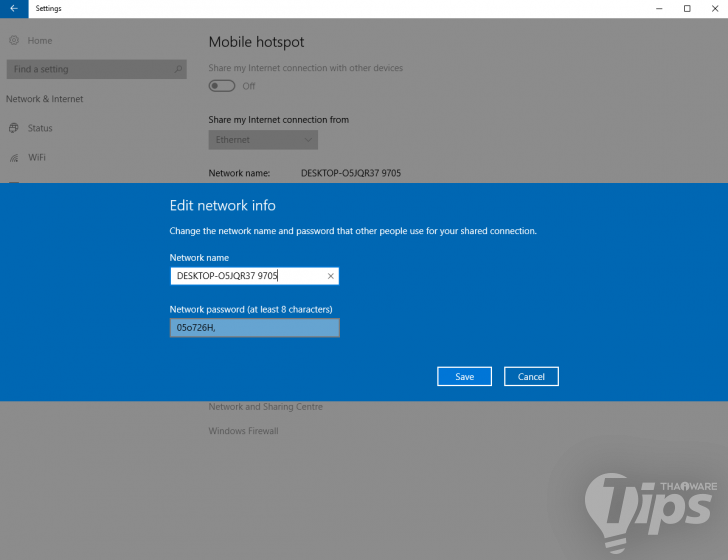Open the Ethernet connection dropdown

point(263,140)
